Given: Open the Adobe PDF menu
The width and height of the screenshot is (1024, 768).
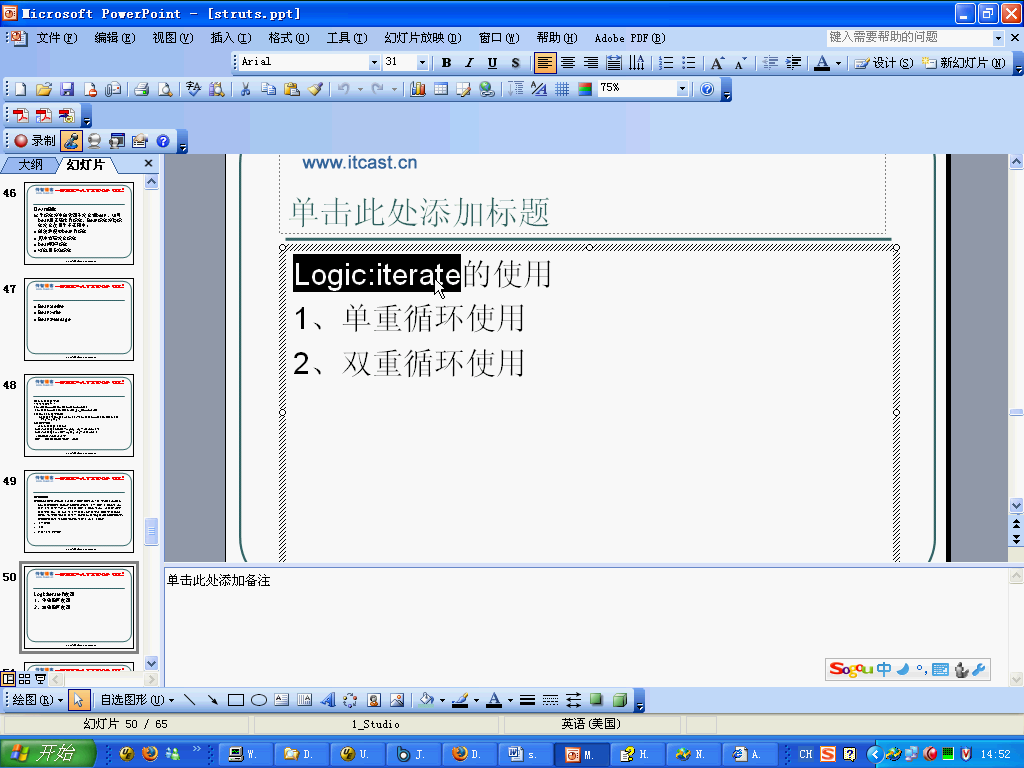Looking at the screenshot, I should [630, 38].
